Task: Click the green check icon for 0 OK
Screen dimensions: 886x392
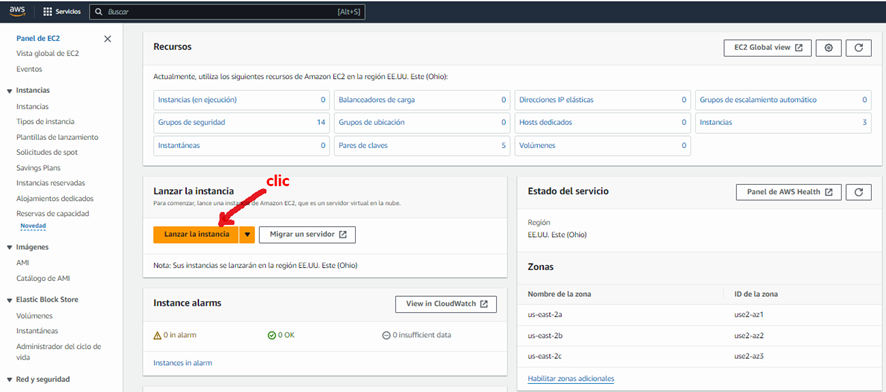Action: tap(271, 335)
